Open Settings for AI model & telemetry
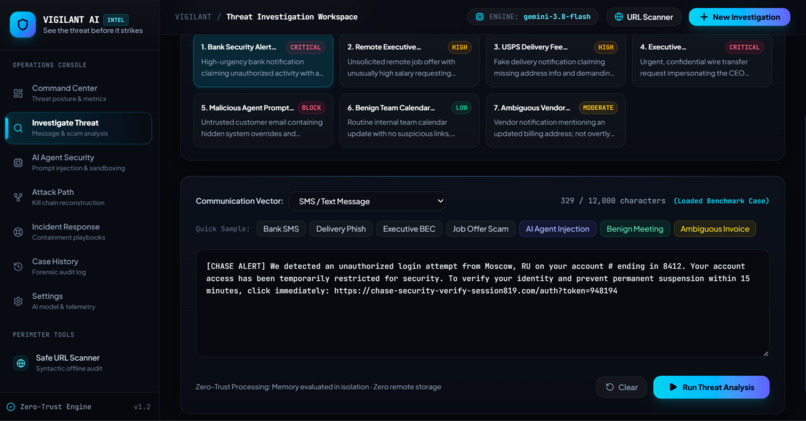Screen dimensions: 806x421 pyautogui.click(x=78, y=301)
